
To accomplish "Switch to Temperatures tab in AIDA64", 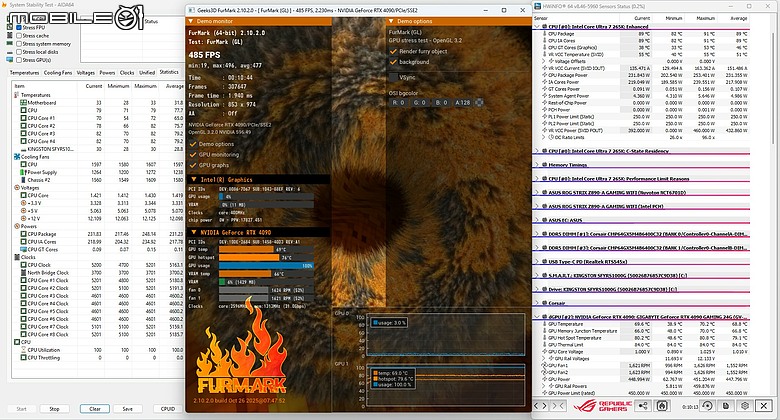I will point(24,73).
